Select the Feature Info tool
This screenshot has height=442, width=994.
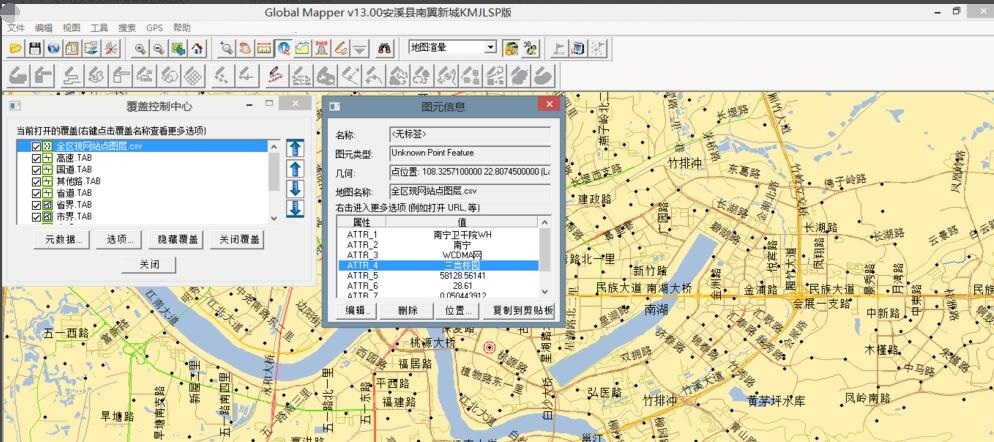point(283,48)
